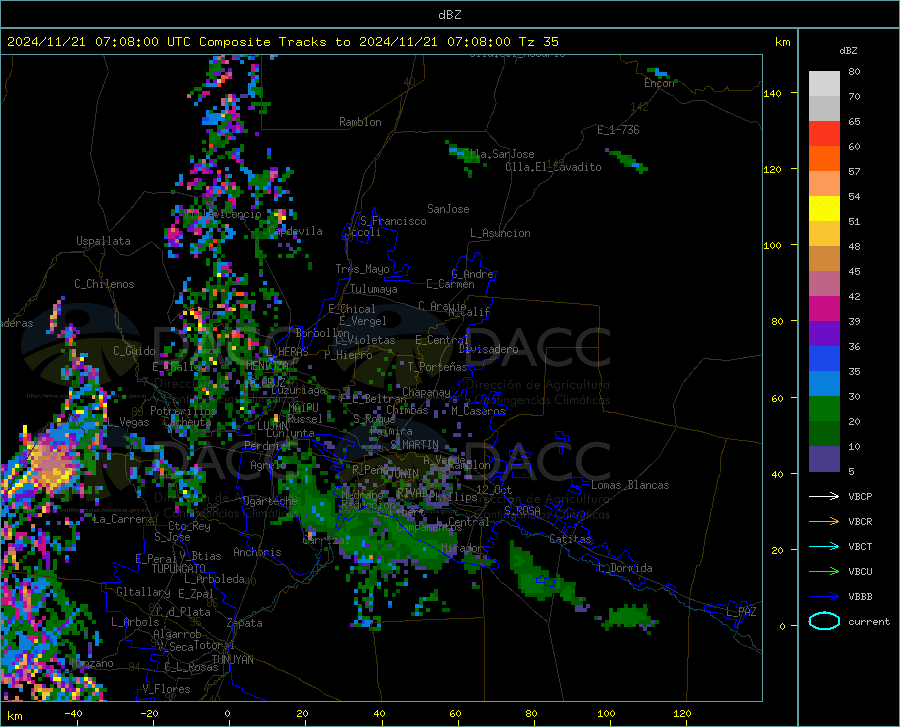Select the bright green 20 dBZ swatch

[x=824, y=409]
